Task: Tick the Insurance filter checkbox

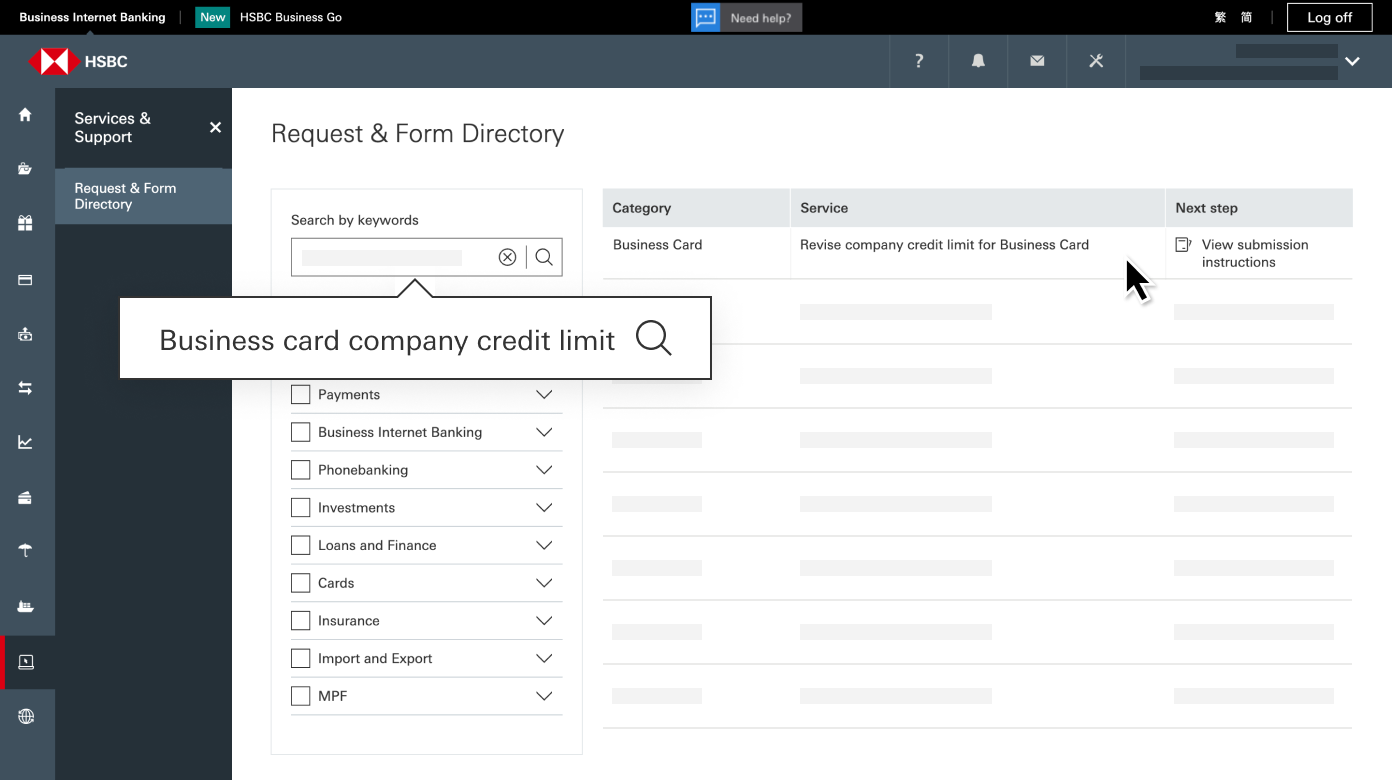Action: [300, 620]
